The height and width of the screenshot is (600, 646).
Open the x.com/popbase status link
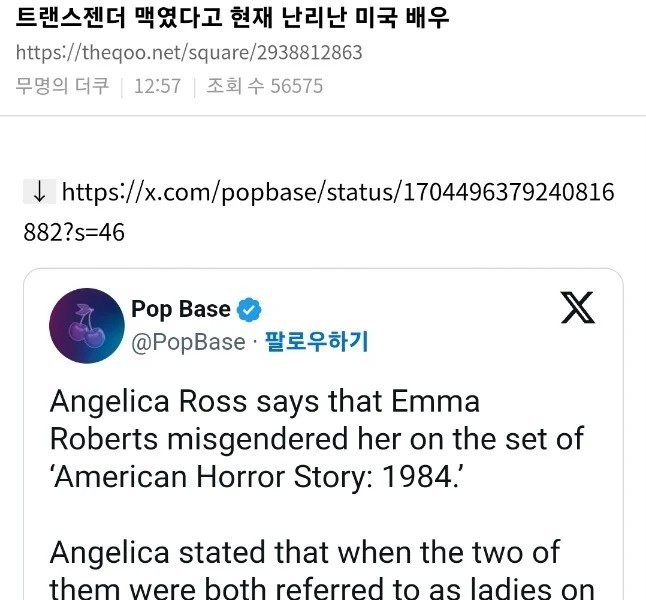[x=338, y=192]
